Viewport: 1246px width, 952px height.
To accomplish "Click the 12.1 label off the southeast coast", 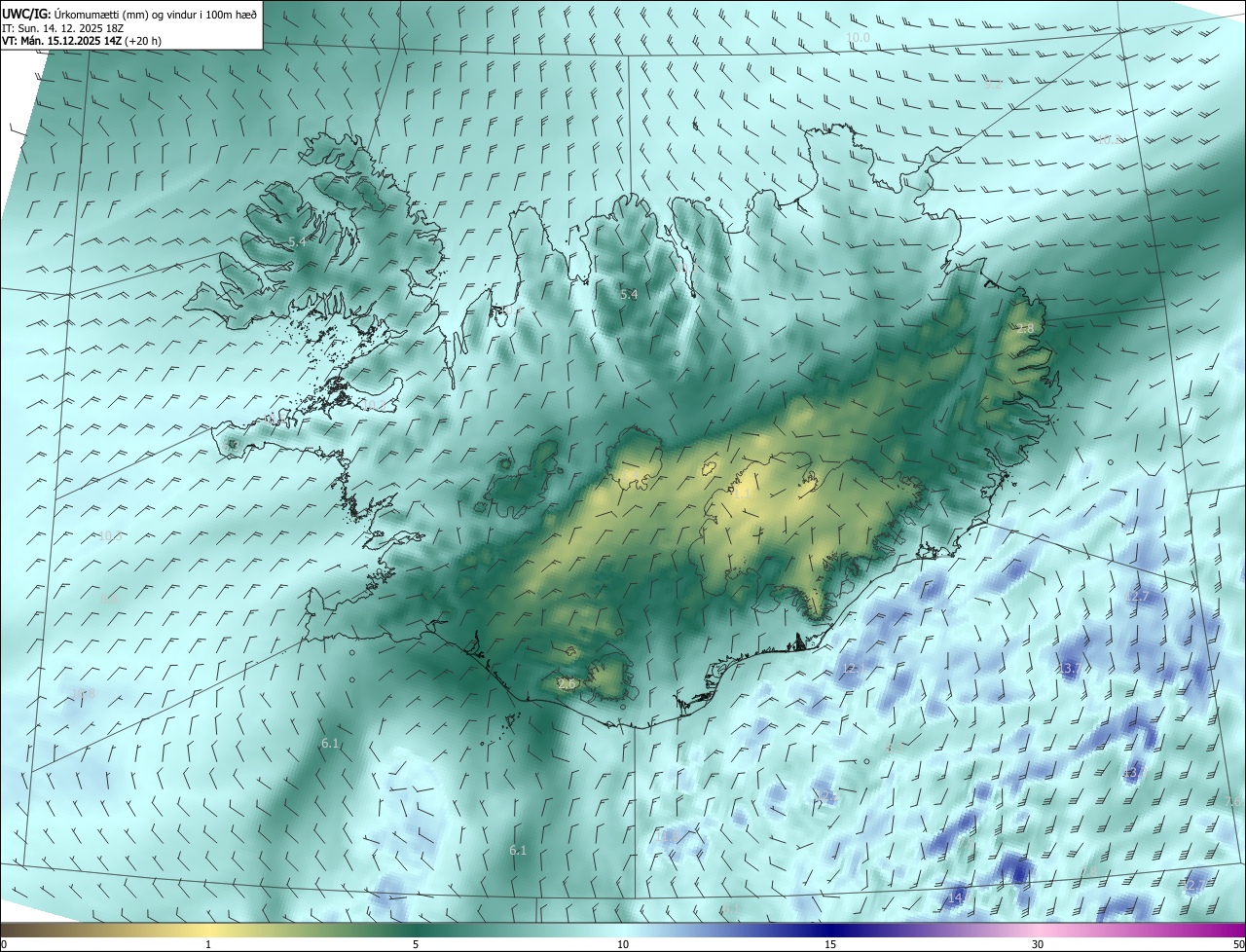I will pyautogui.click(x=852, y=668).
